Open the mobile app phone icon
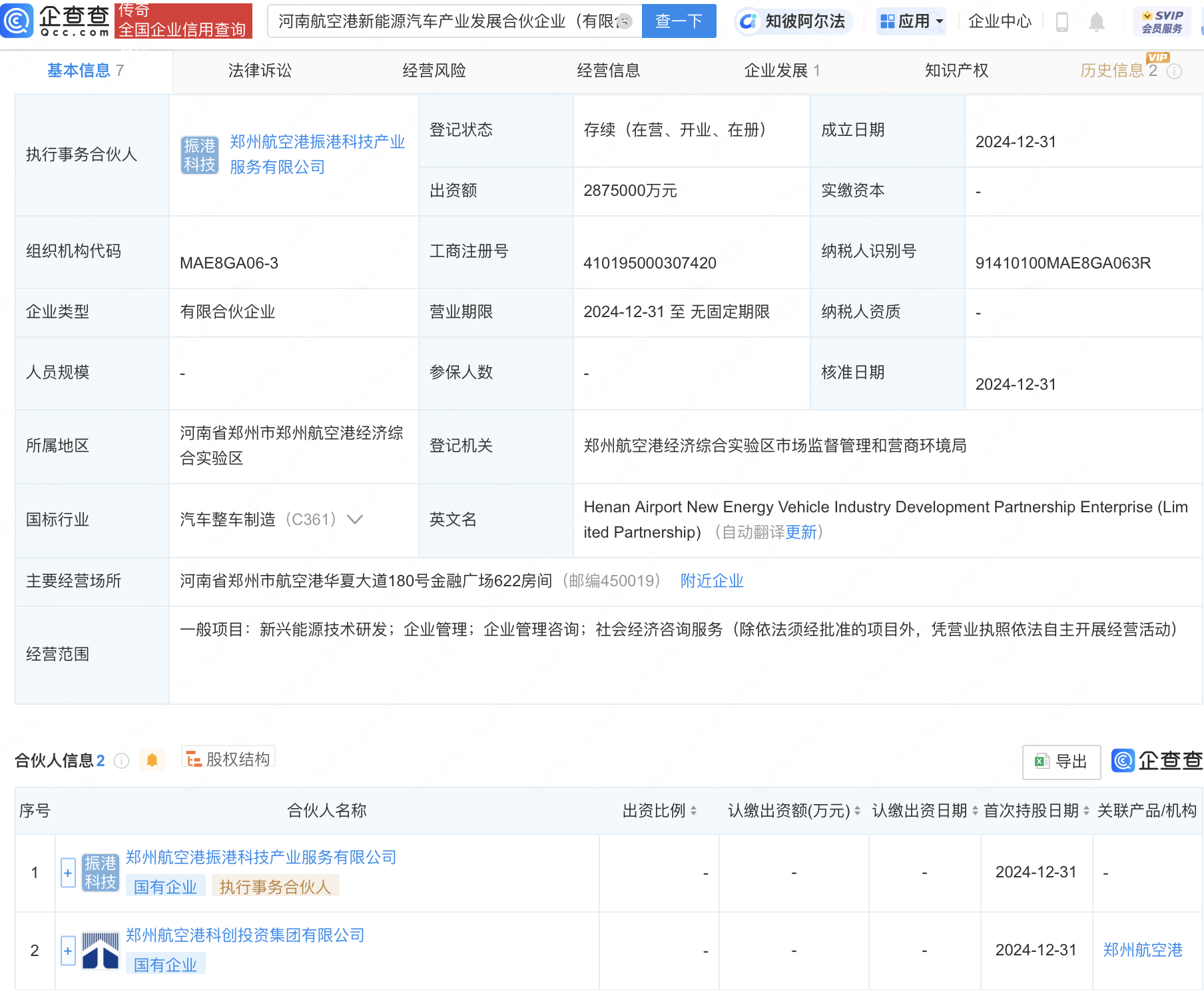Image resolution: width=1204 pixels, height=990 pixels. click(x=1062, y=22)
